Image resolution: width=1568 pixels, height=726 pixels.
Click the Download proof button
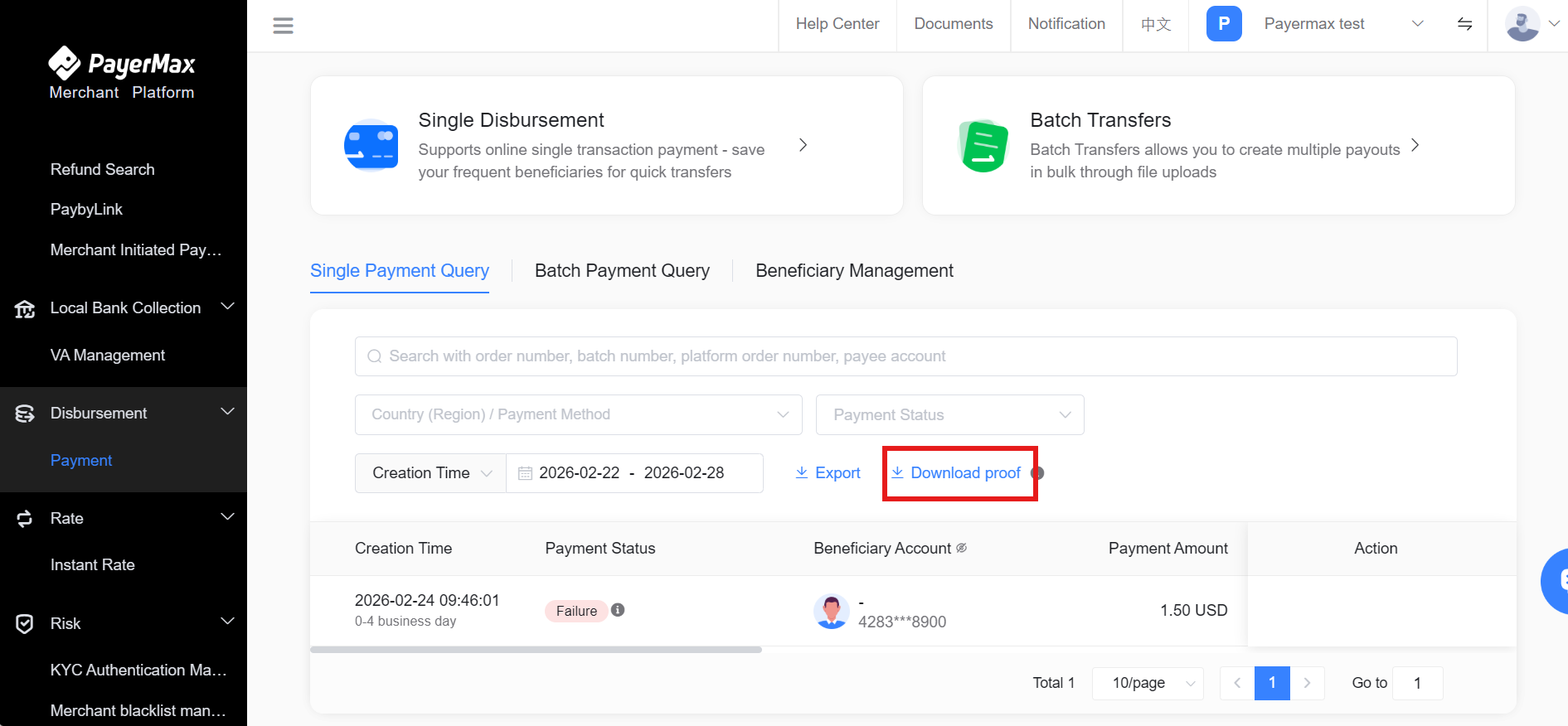click(x=959, y=472)
